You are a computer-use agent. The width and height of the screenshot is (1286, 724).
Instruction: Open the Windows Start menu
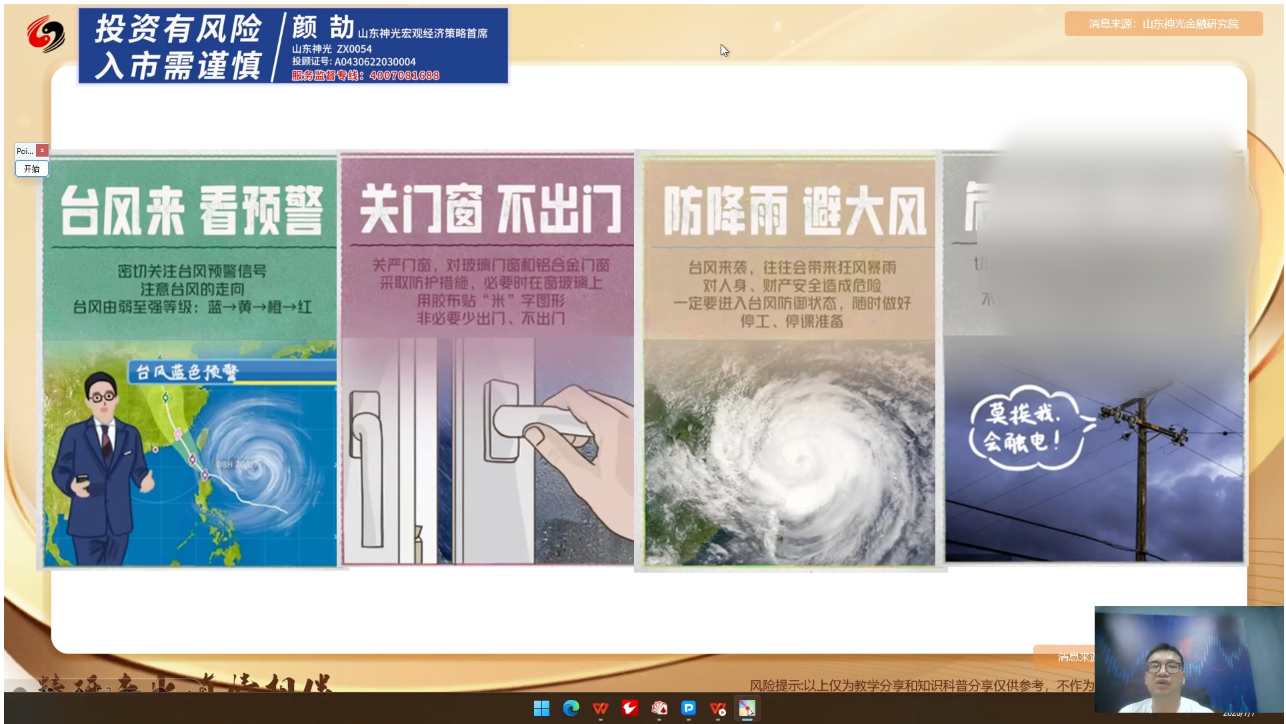(x=541, y=708)
